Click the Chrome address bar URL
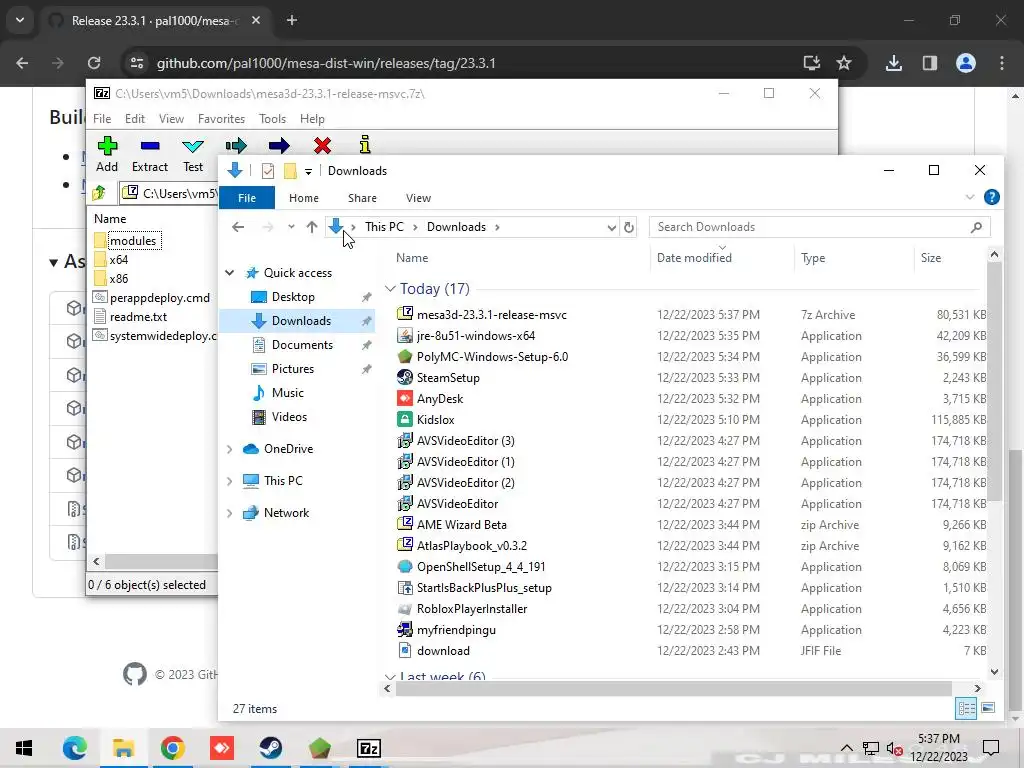Screen dimensions: 1024x768 326,63
